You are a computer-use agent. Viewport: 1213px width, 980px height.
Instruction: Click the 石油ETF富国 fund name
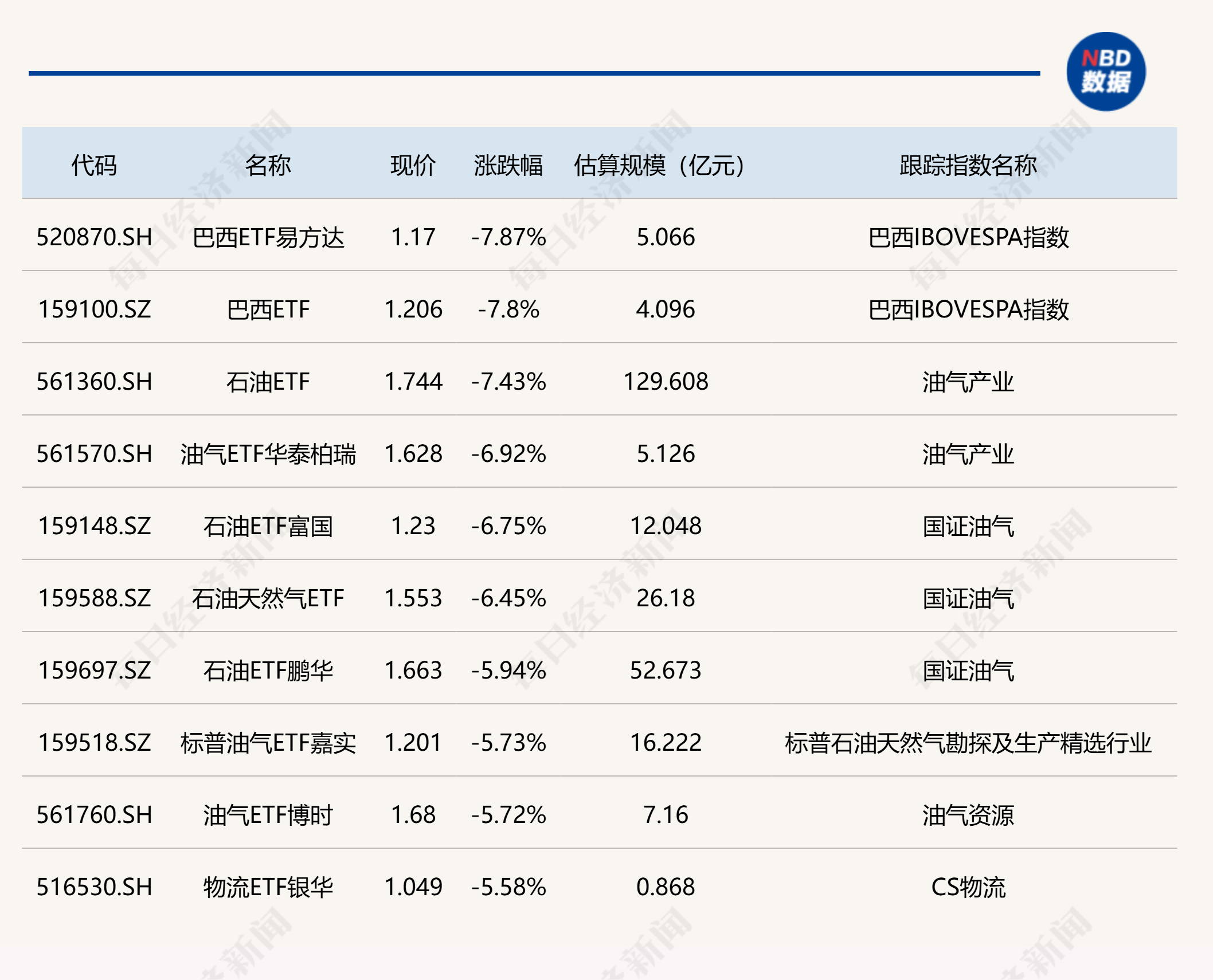(268, 526)
